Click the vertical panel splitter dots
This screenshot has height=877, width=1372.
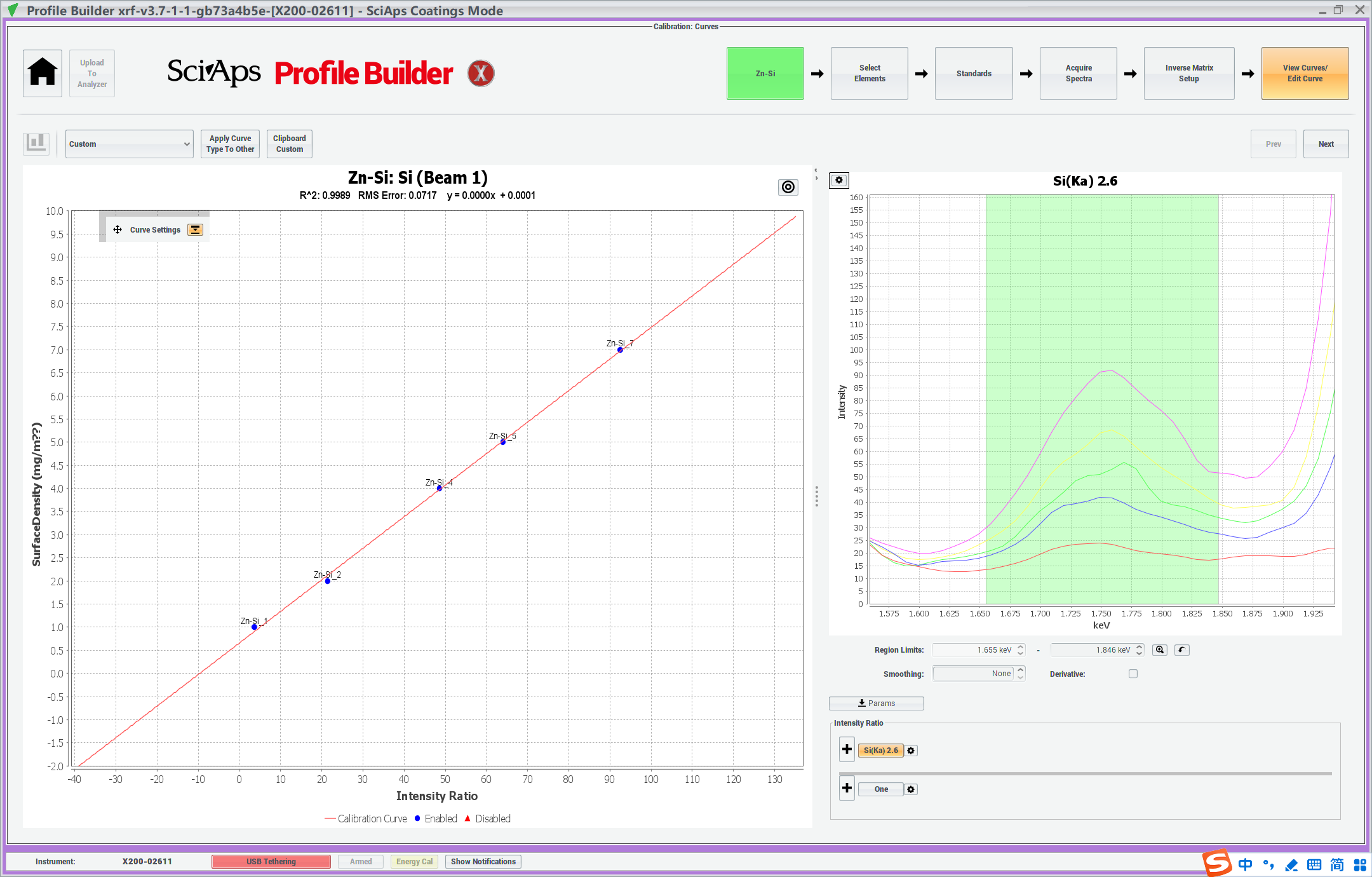point(816,496)
